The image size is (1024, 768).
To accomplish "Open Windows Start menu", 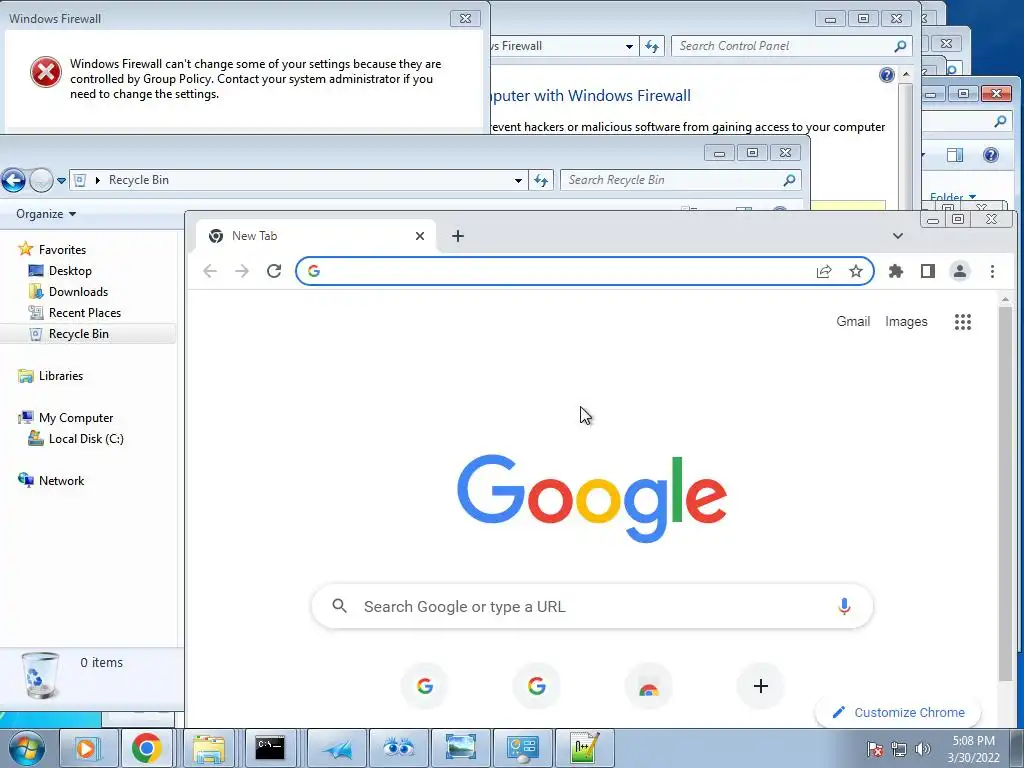I will (25, 748).
